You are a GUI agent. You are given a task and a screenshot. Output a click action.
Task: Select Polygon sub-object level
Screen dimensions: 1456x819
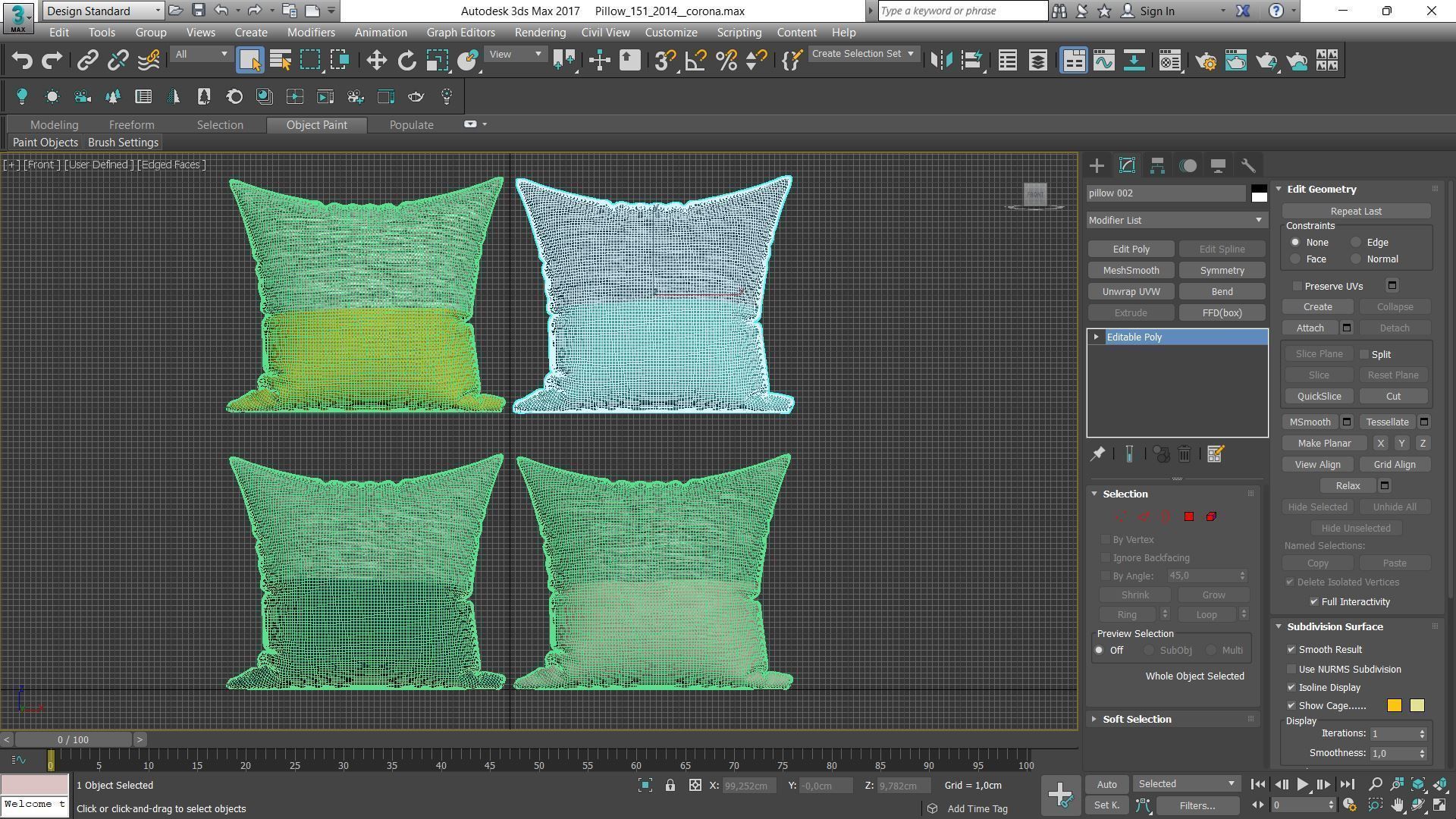(1188, 516)
